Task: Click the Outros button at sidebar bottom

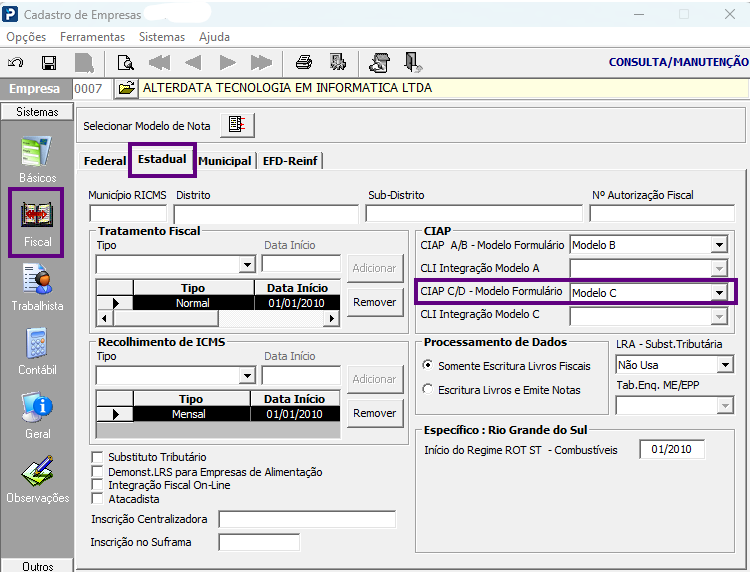Action: pyautogui.click(x=37, y=566)
